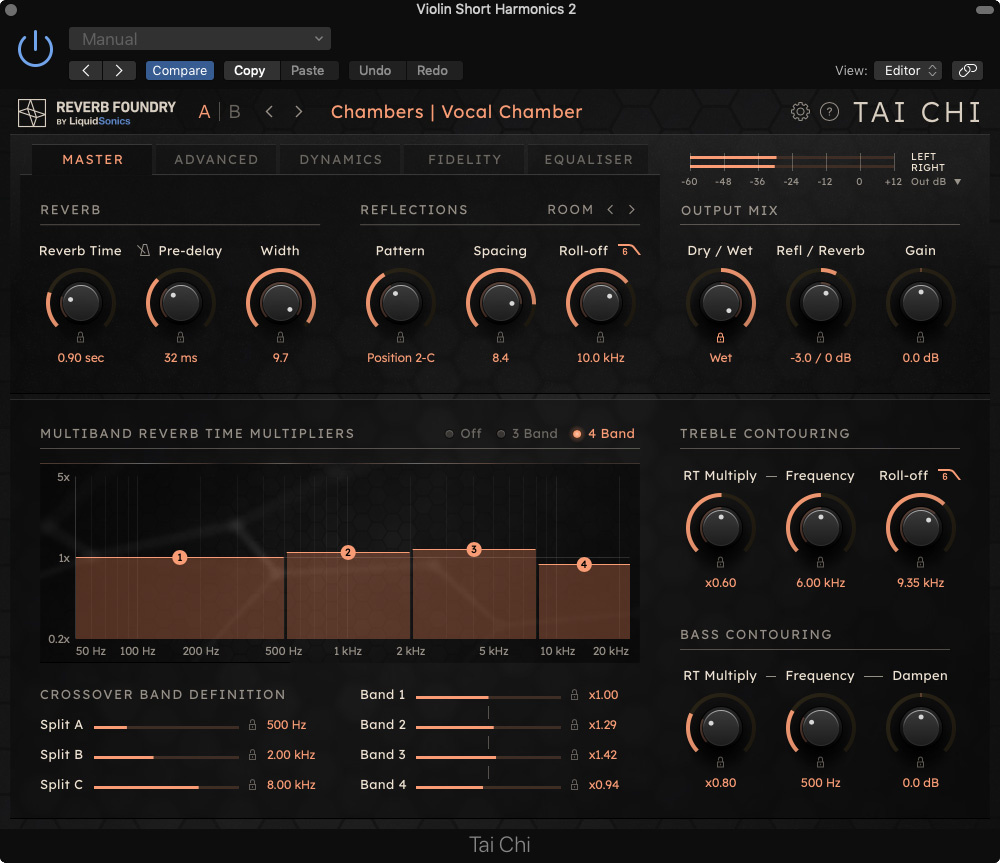This screenshot has height=863, width=1000.
Task: Click band 1 handle in multiplier graph
Action: (x=180, y=557)
